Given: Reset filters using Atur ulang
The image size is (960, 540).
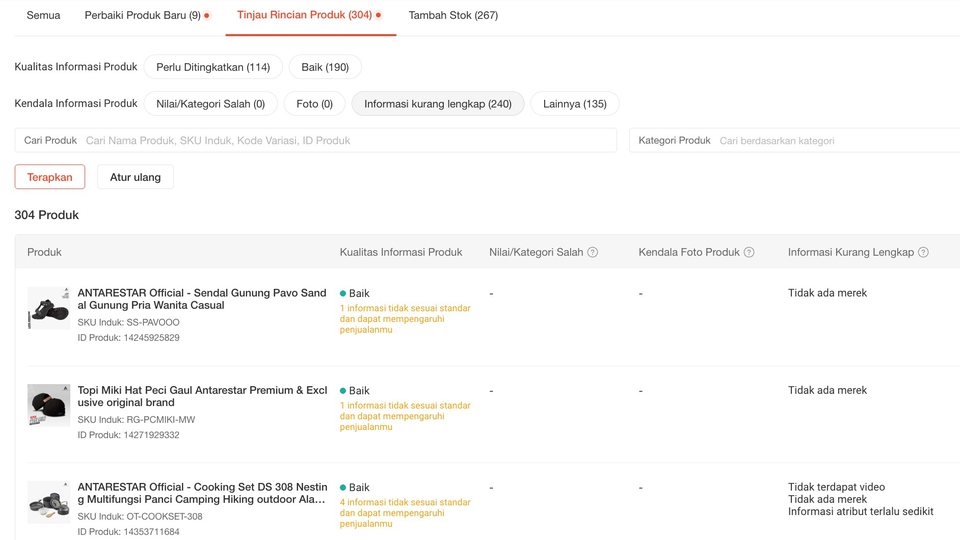Looking at the screenshot, I should (135, 177).
